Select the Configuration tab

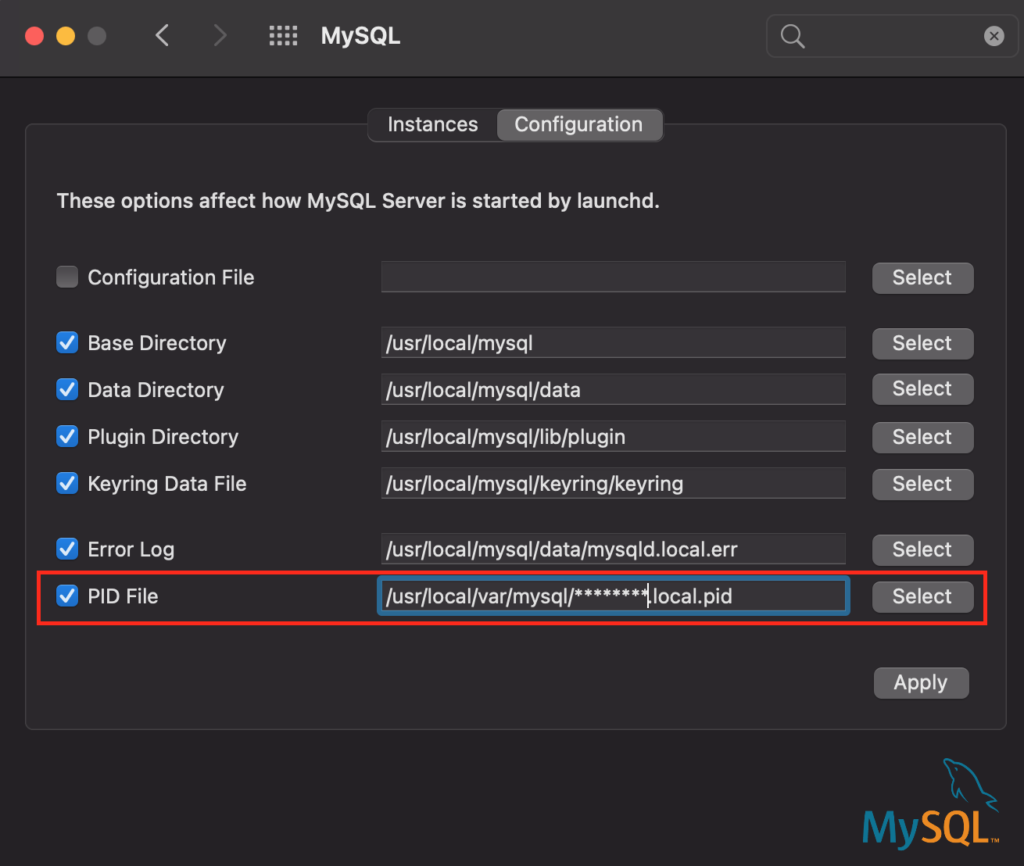click(578, 124)
